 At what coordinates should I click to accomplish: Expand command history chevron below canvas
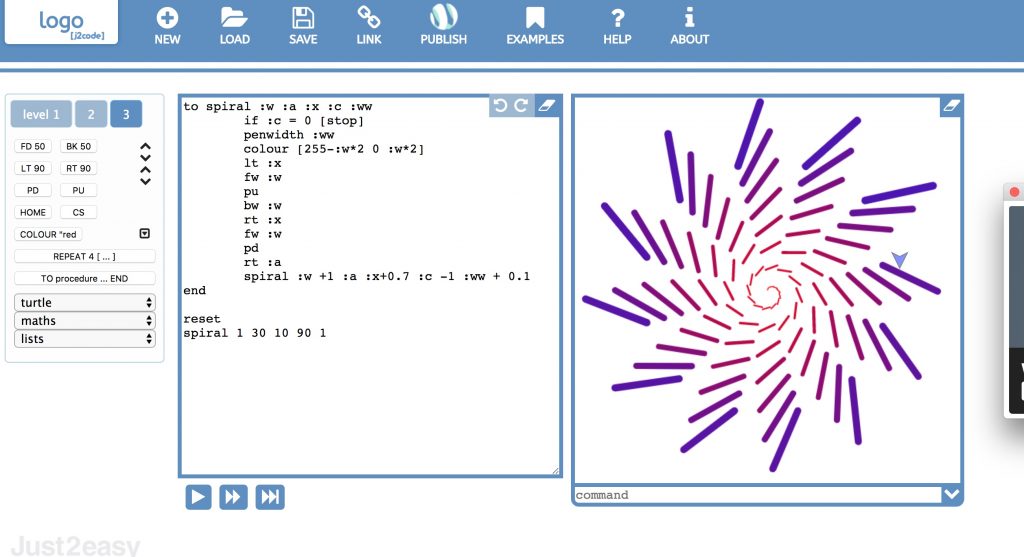point(952,494)
